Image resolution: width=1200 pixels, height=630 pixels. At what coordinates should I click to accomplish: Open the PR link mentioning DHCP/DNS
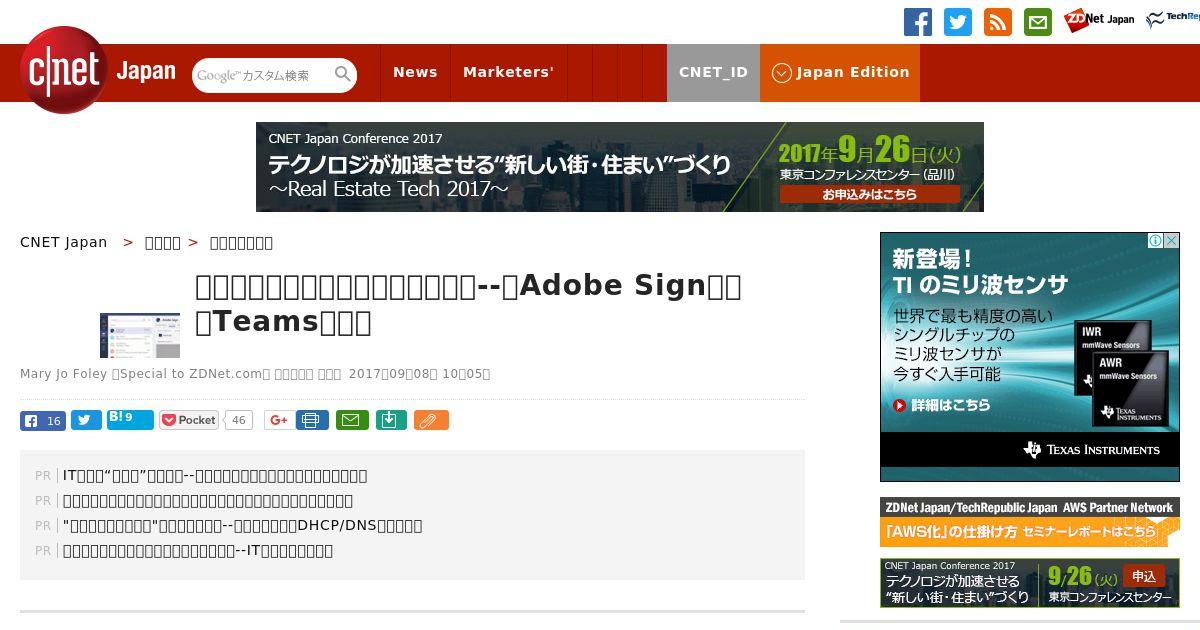242,525
